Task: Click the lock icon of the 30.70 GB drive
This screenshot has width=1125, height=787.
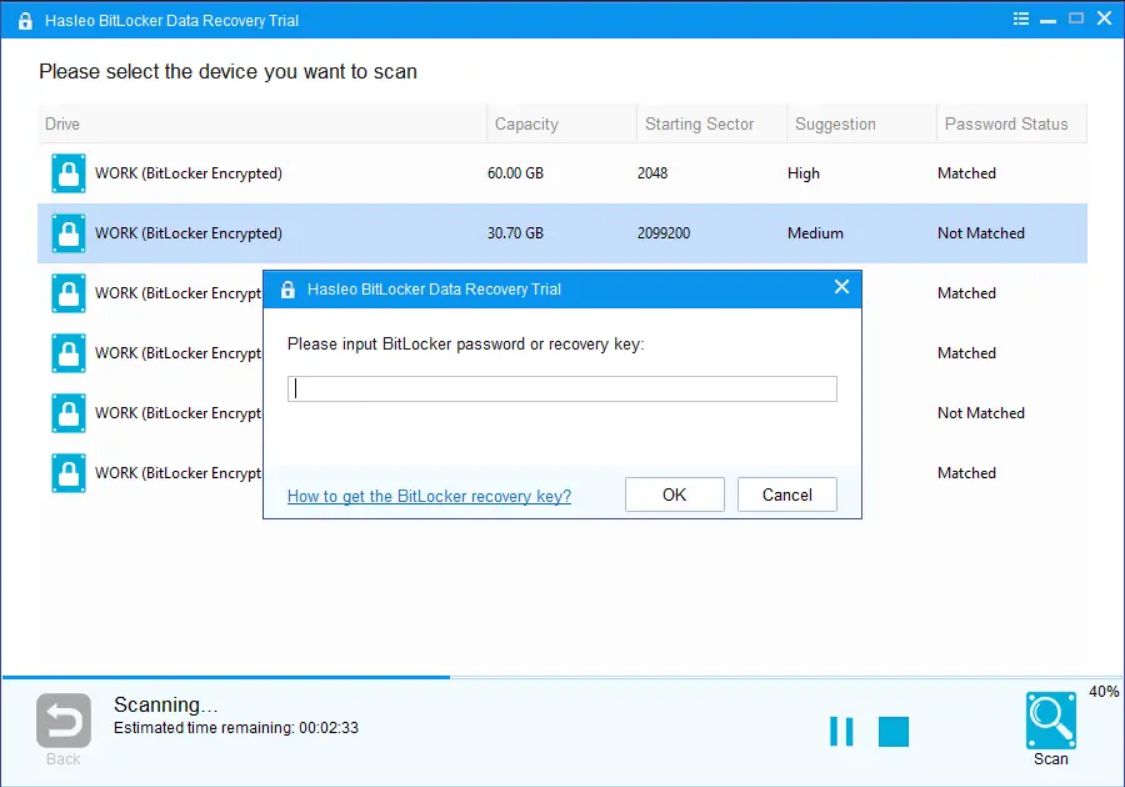Action: (68, 233)
